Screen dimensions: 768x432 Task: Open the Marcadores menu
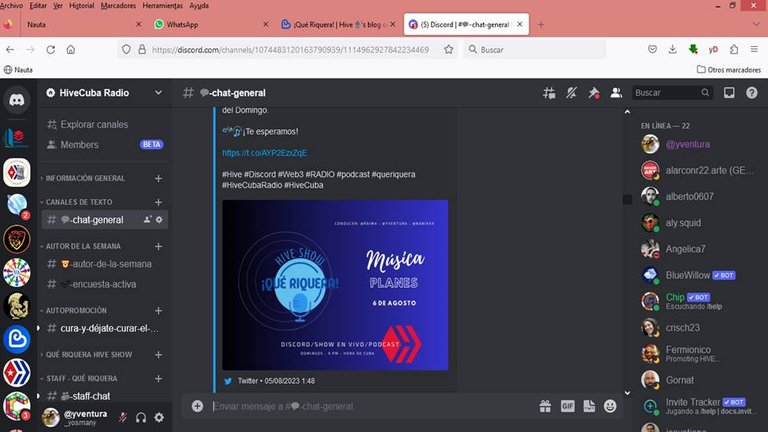point(118,5)
